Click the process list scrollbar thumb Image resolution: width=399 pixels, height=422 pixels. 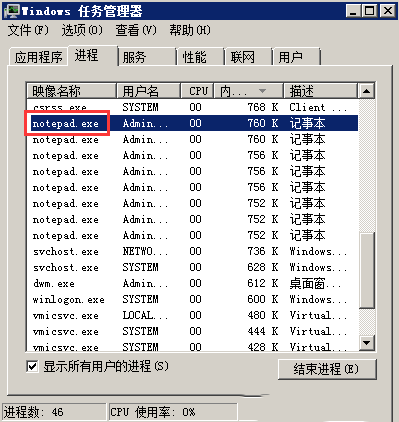[x=366, y=270]
